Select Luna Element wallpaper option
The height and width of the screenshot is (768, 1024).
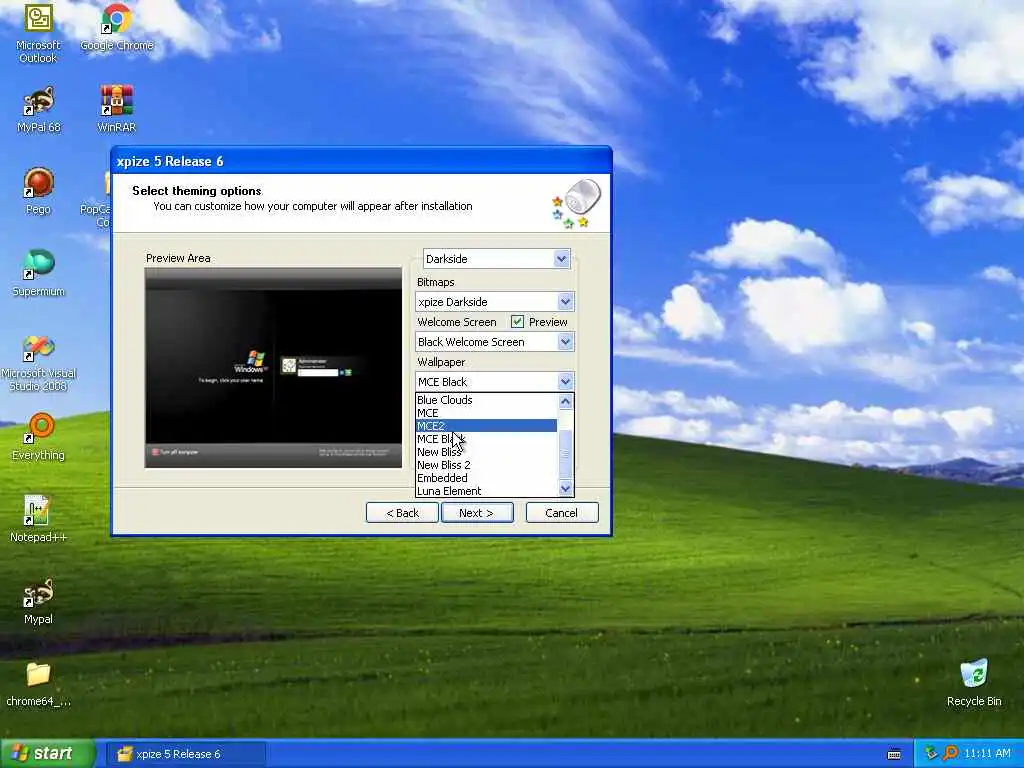487,491
